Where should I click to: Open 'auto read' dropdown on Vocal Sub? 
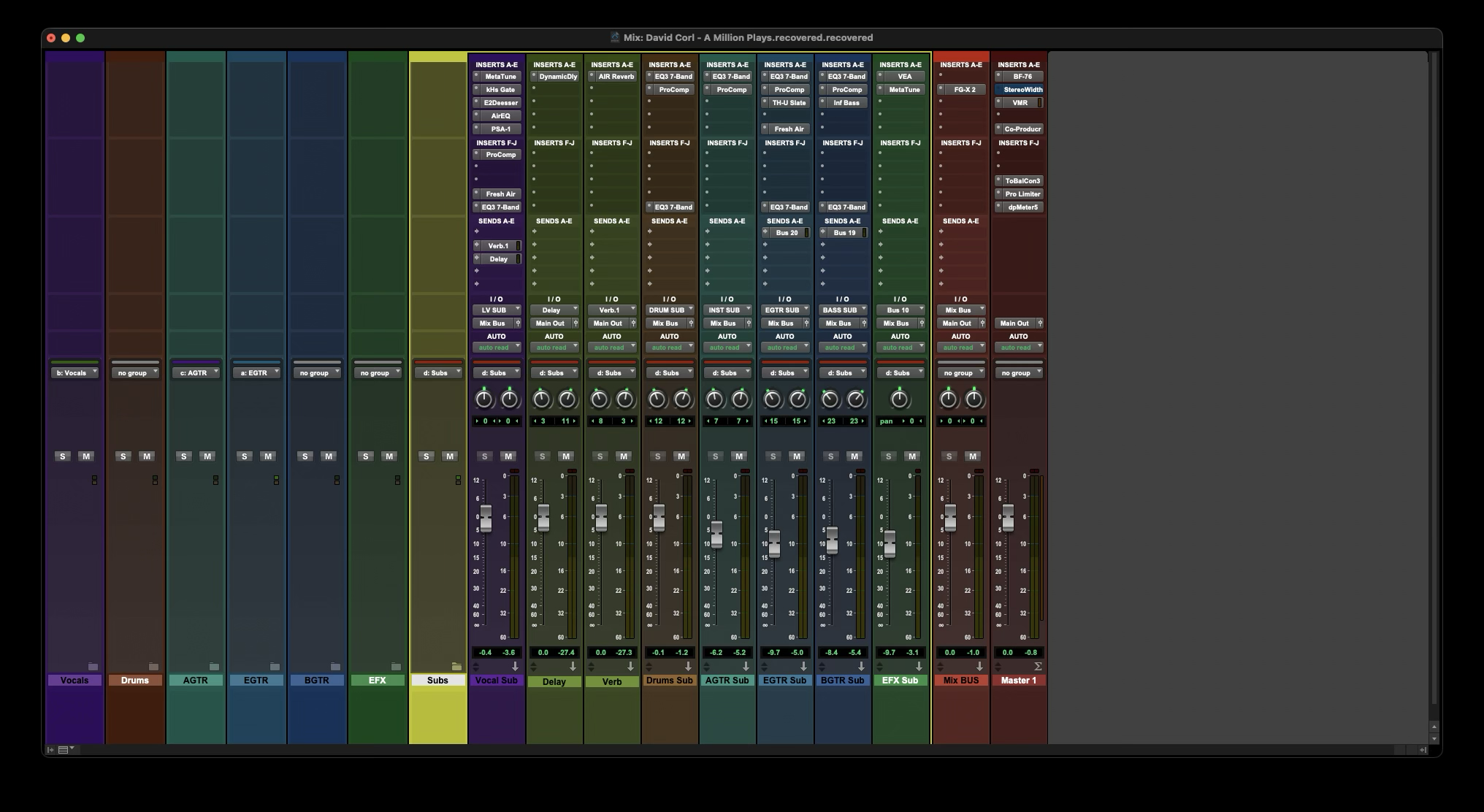click(x=497, y=348)
